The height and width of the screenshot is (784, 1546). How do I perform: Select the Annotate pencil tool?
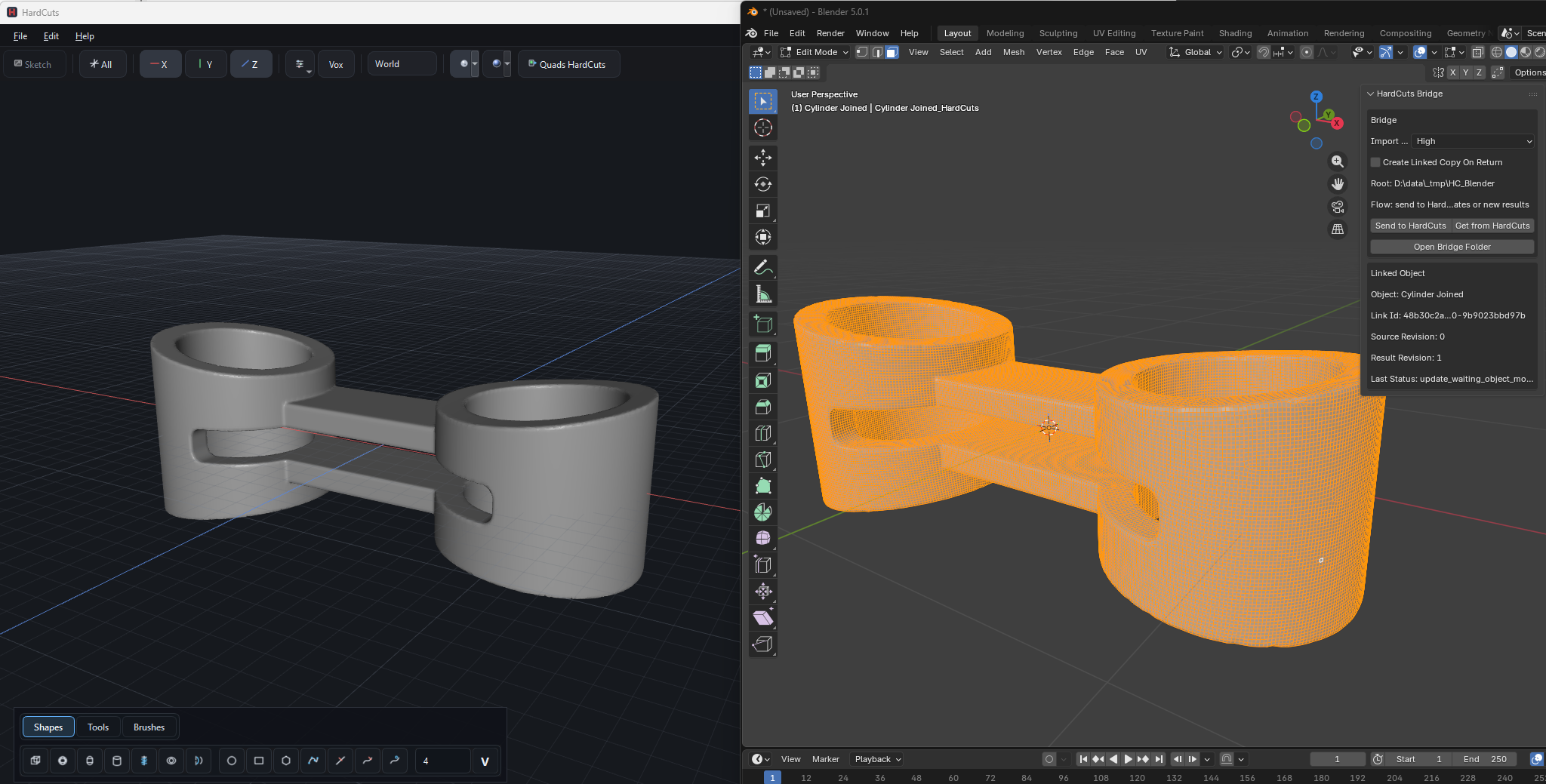click(763, 267)
